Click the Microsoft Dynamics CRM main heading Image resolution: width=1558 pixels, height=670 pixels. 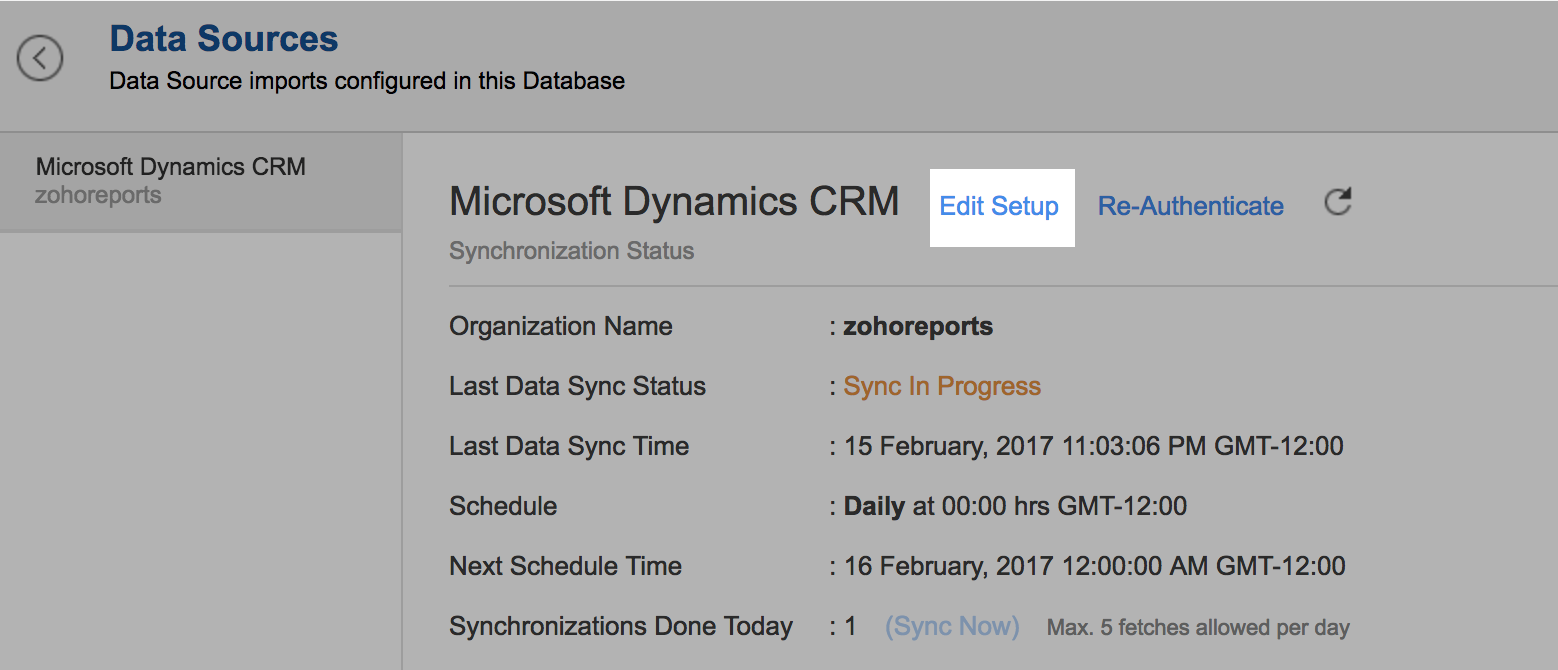[x=674, y=202]
